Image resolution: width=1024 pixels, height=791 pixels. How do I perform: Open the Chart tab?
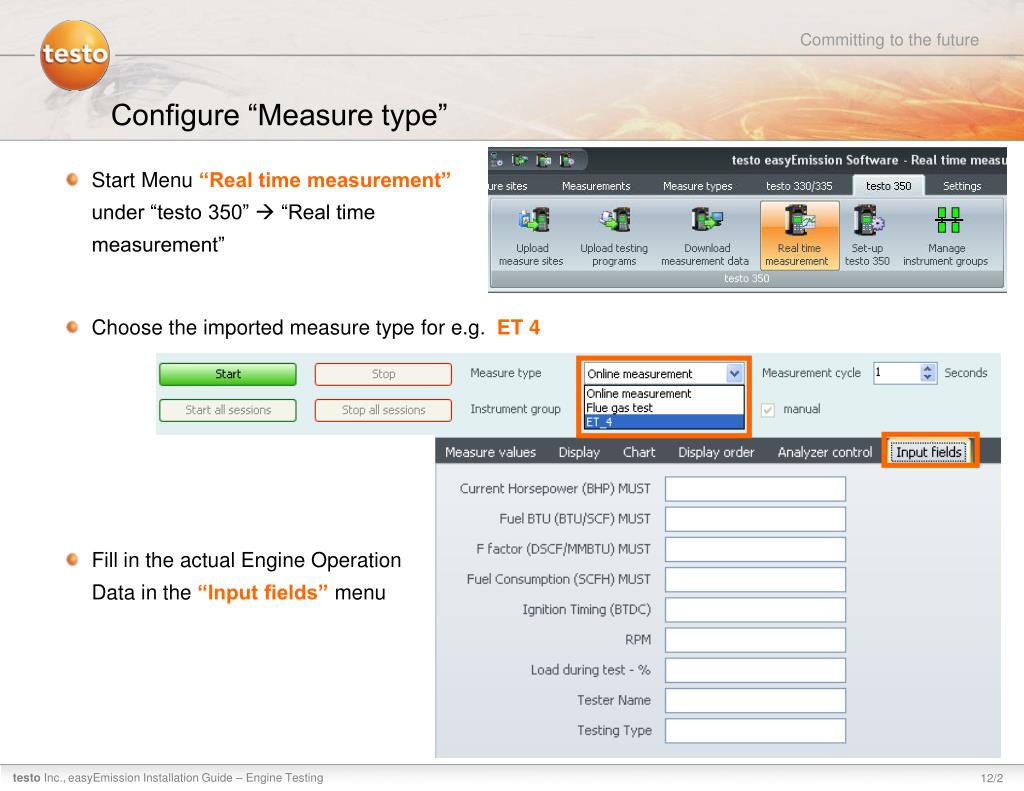click(639, 452)
